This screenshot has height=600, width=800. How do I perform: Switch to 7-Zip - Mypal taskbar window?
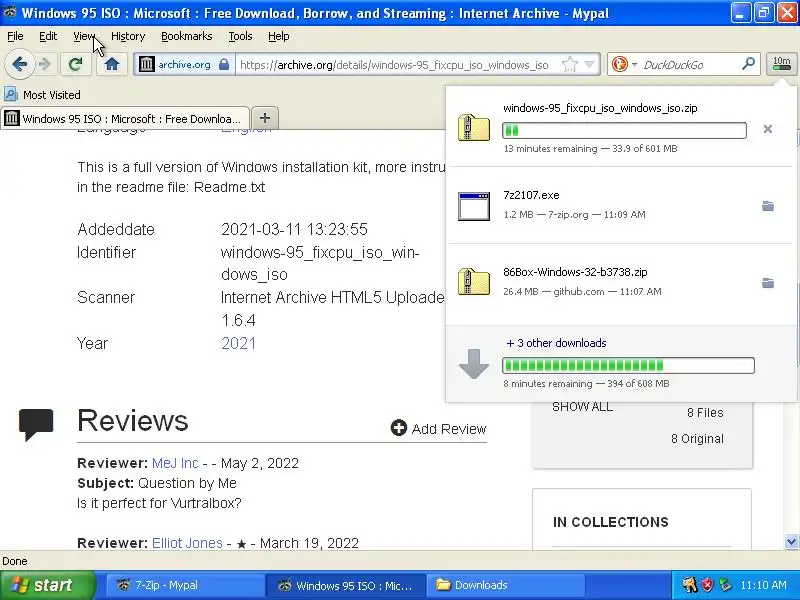[x=184, y=585]
